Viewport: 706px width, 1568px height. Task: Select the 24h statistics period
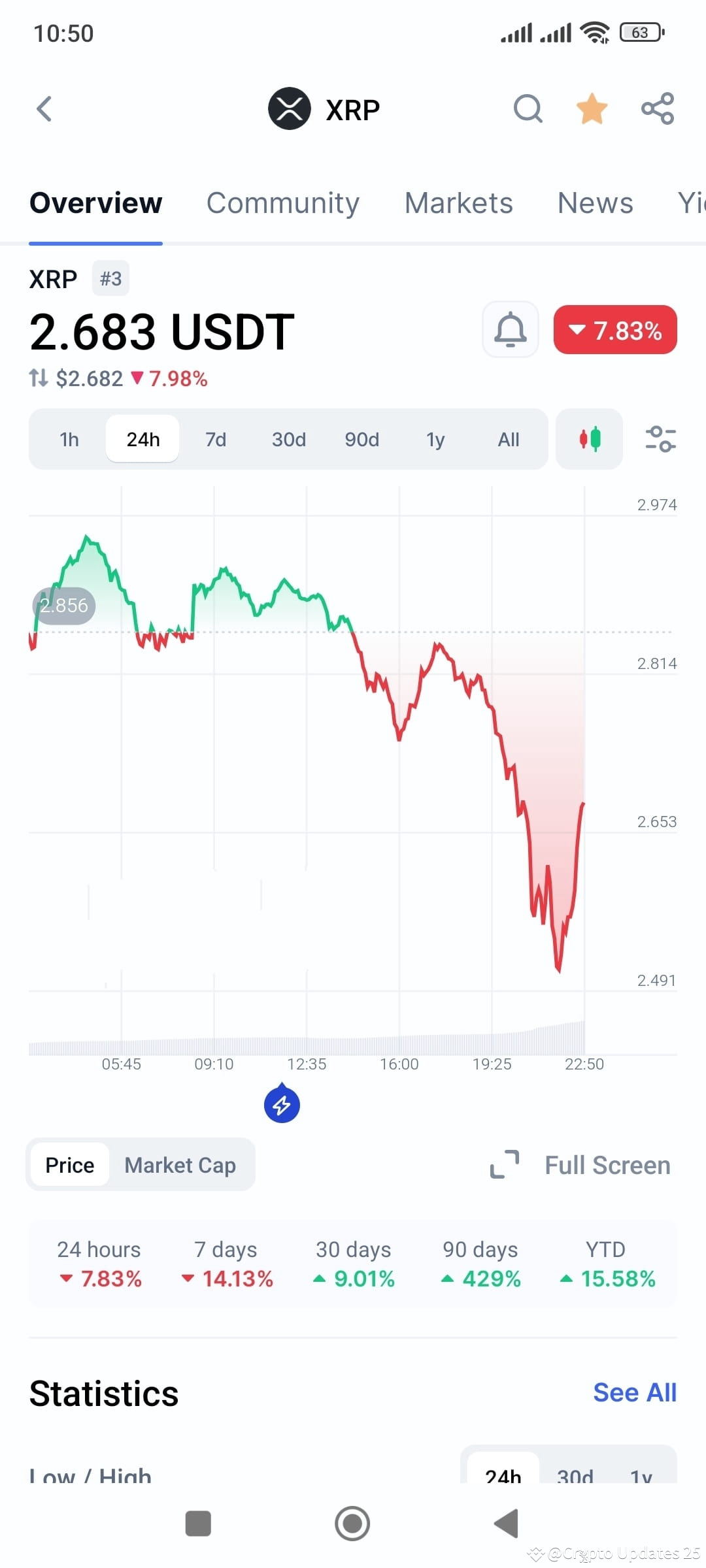[x=503, y=1477]
